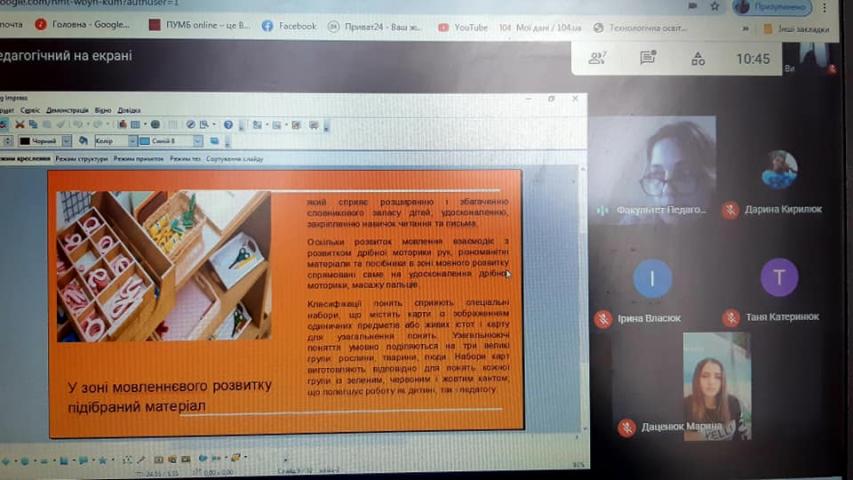Click the paint bucket area fill icon
853x480 pixels.
pyautogui.click(x=83, y=140)
